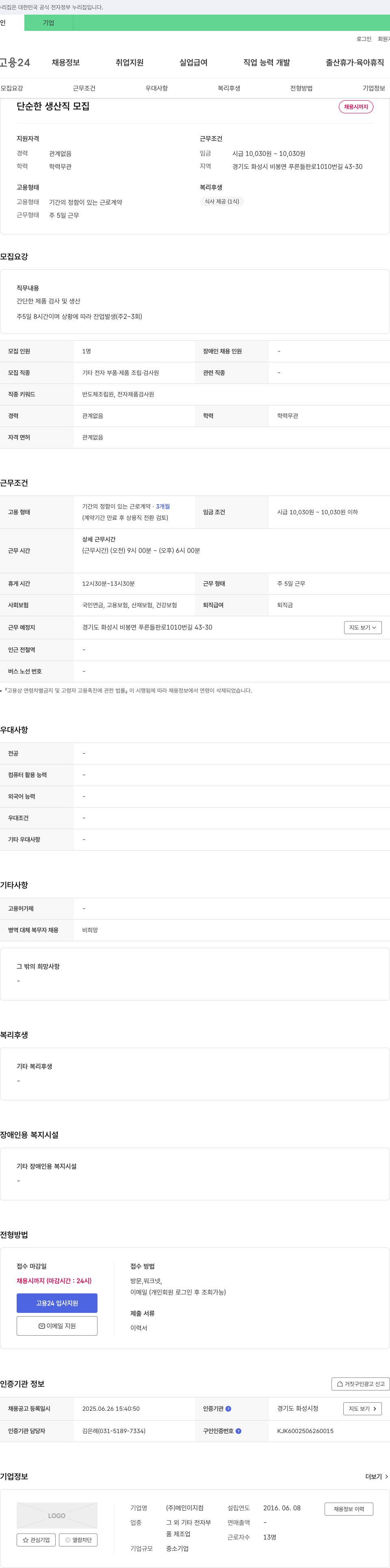Click insurance text 국민연금, 고용보험, 산재보험, 건강보험
The height and width of the screenshot is (1568, 390).
130,605
